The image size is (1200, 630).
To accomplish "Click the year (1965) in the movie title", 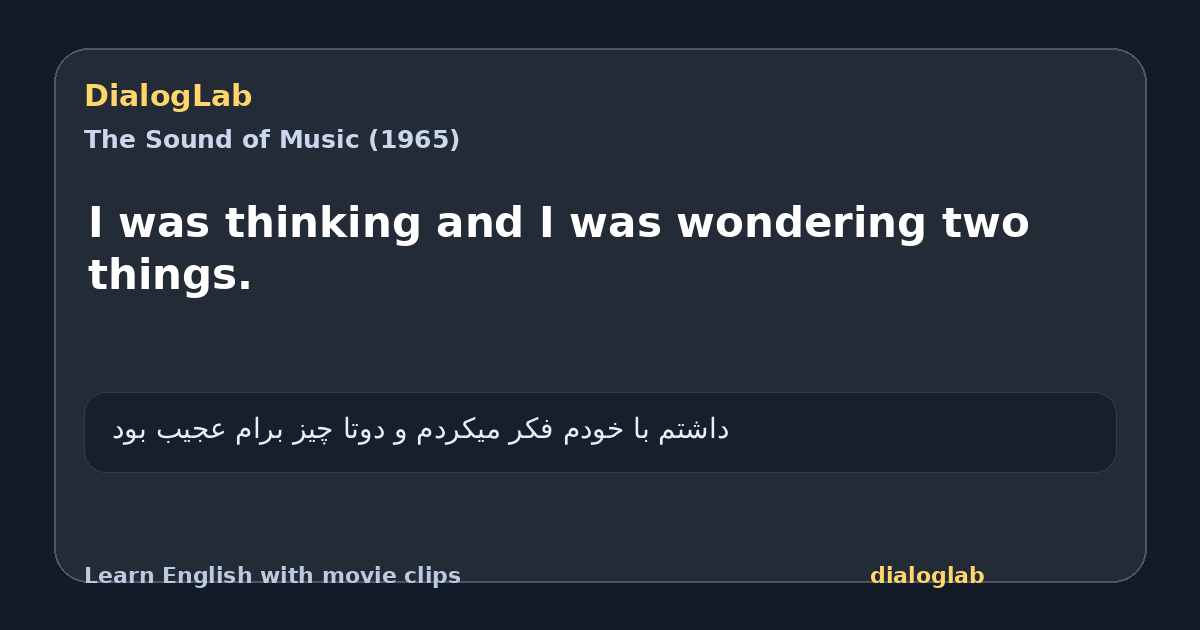I will click(x=414, y=140).
